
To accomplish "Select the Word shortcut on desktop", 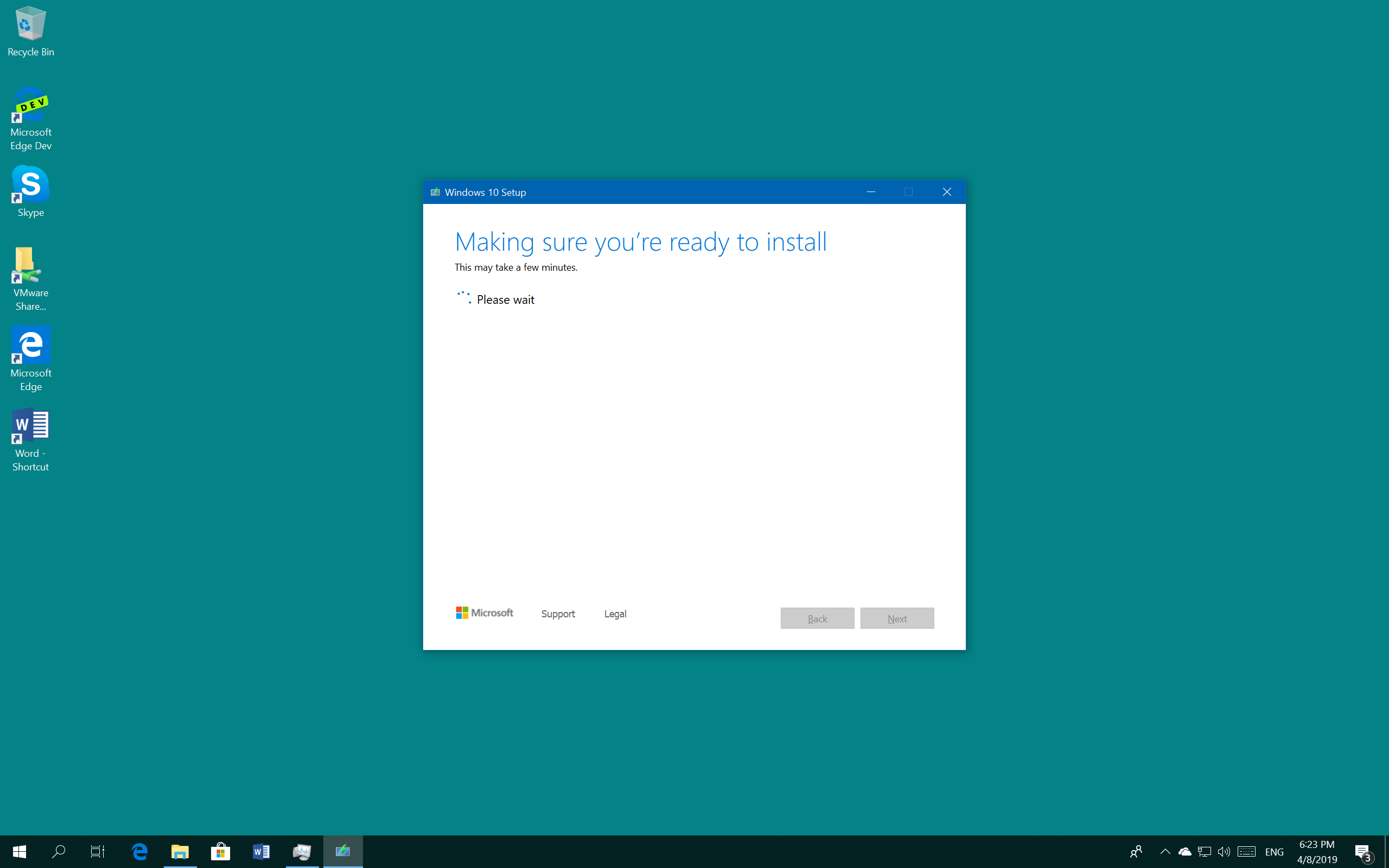I will point(30,440).
